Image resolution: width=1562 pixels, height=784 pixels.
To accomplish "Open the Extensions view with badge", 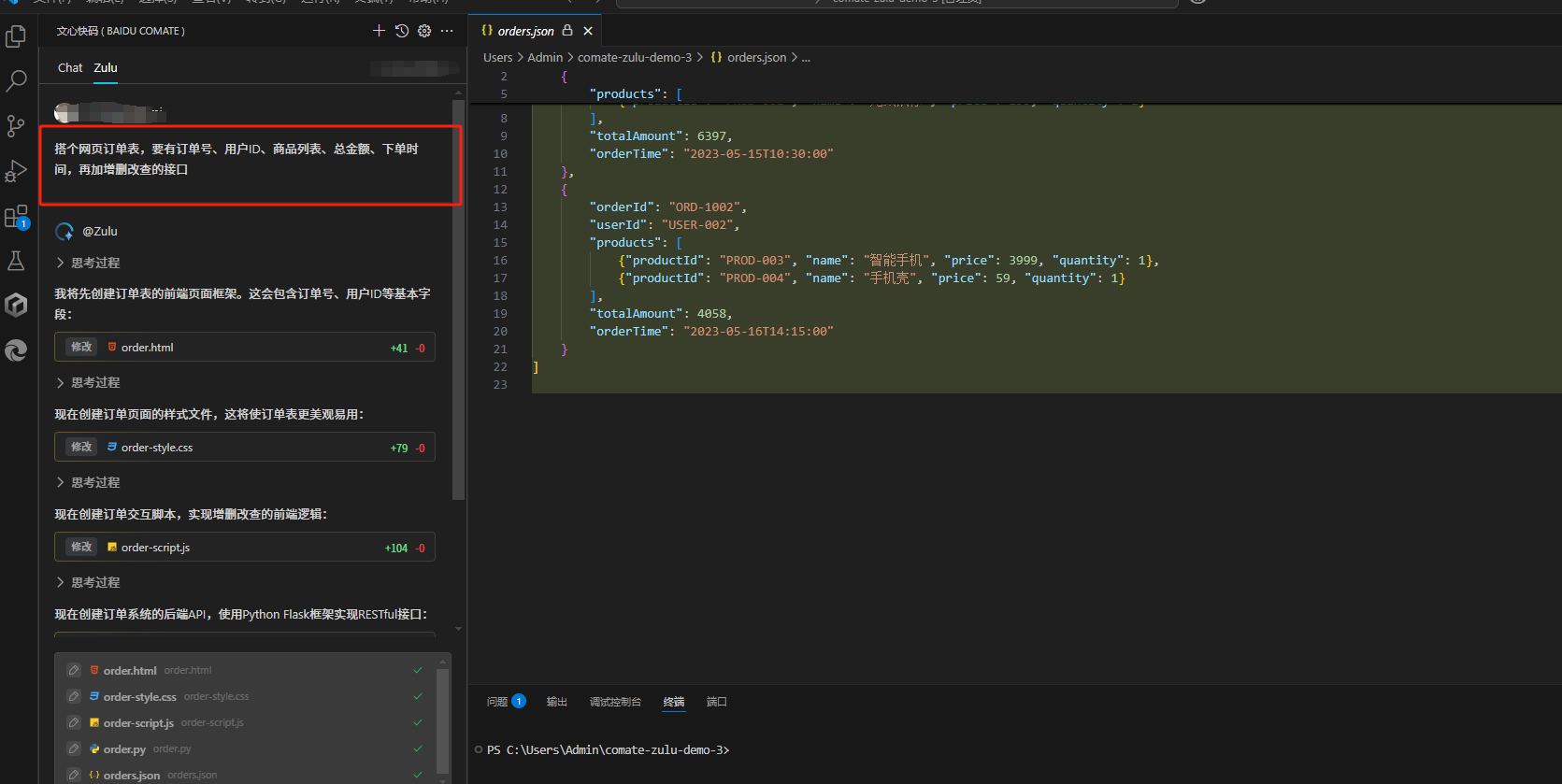I will coord(16,217).
